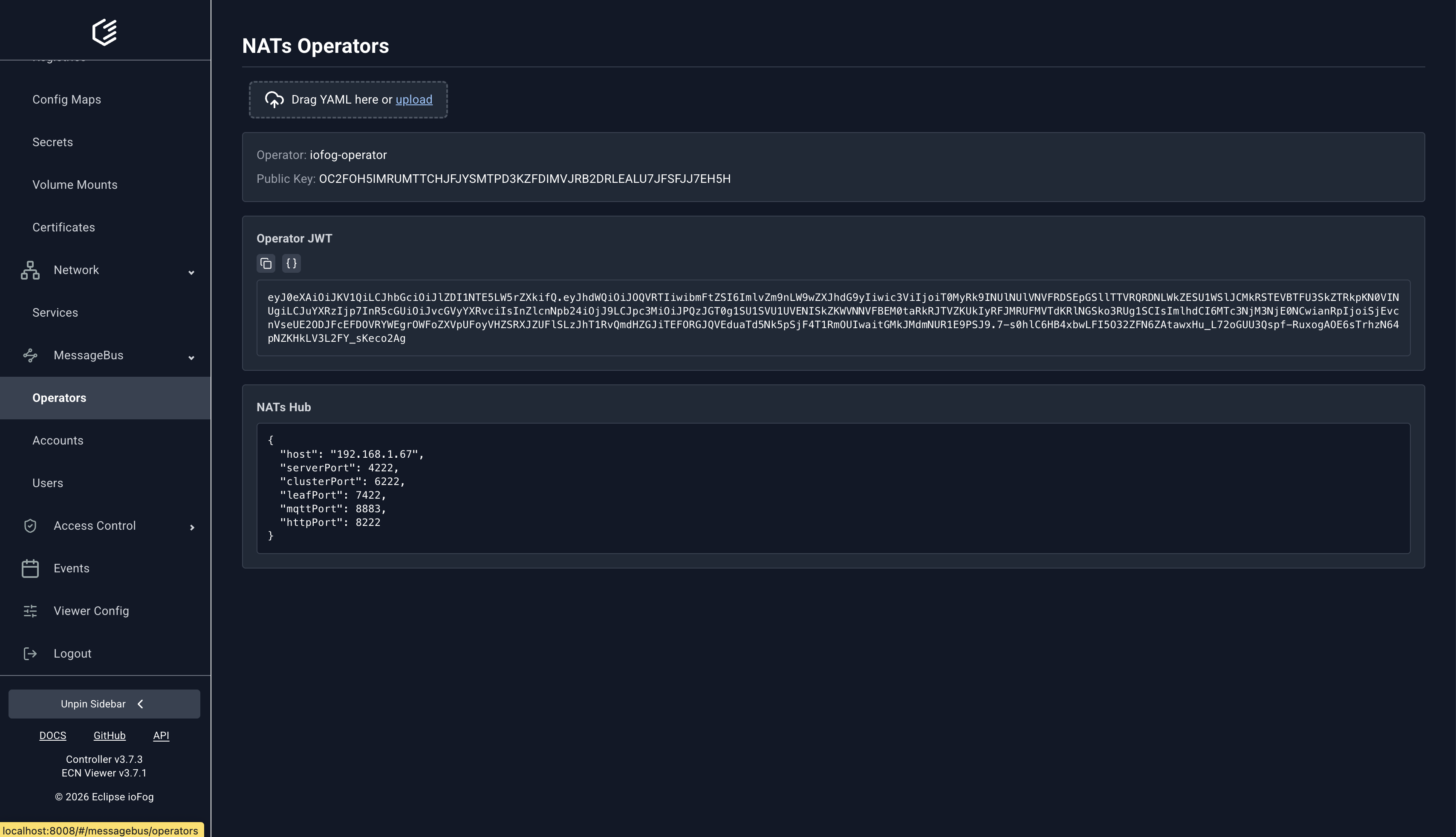Viewport: 1456px width, 837px height.
Task: Copy the Operator JWT to clipboard
Action: pyautogui.click(x=266, y=263)
